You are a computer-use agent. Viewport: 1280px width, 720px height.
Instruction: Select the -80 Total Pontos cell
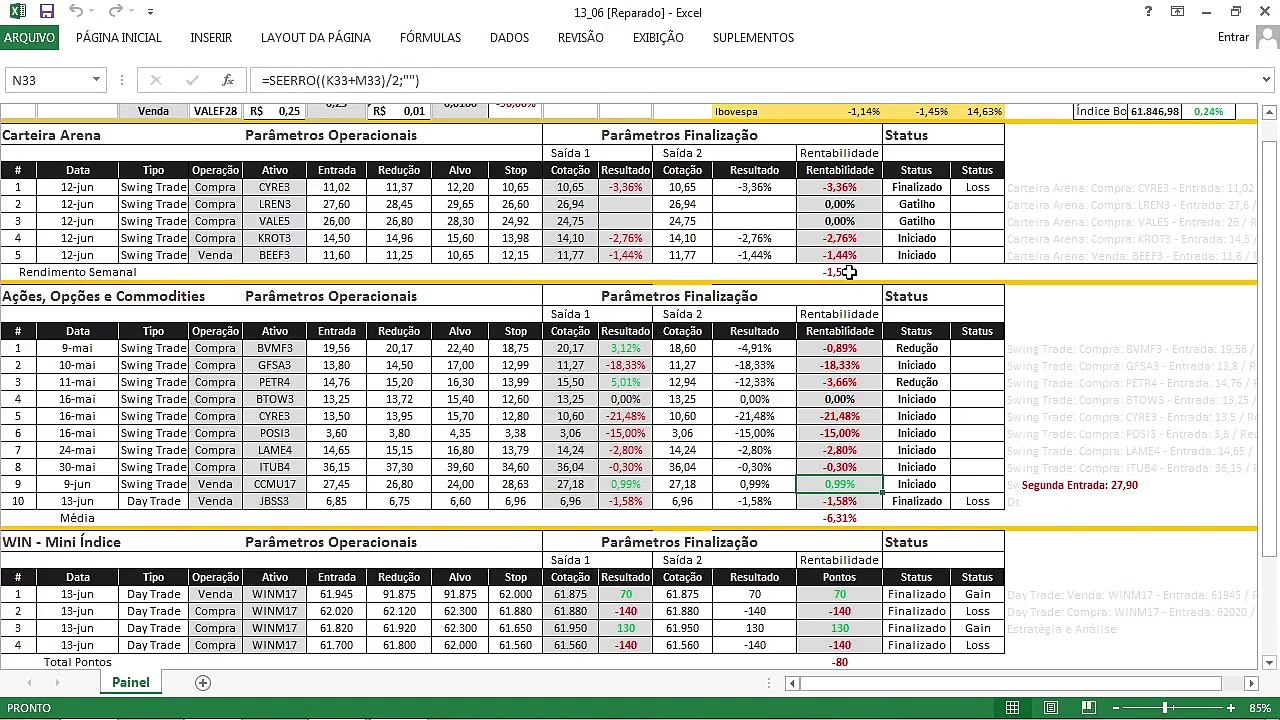tap(839, 662)
